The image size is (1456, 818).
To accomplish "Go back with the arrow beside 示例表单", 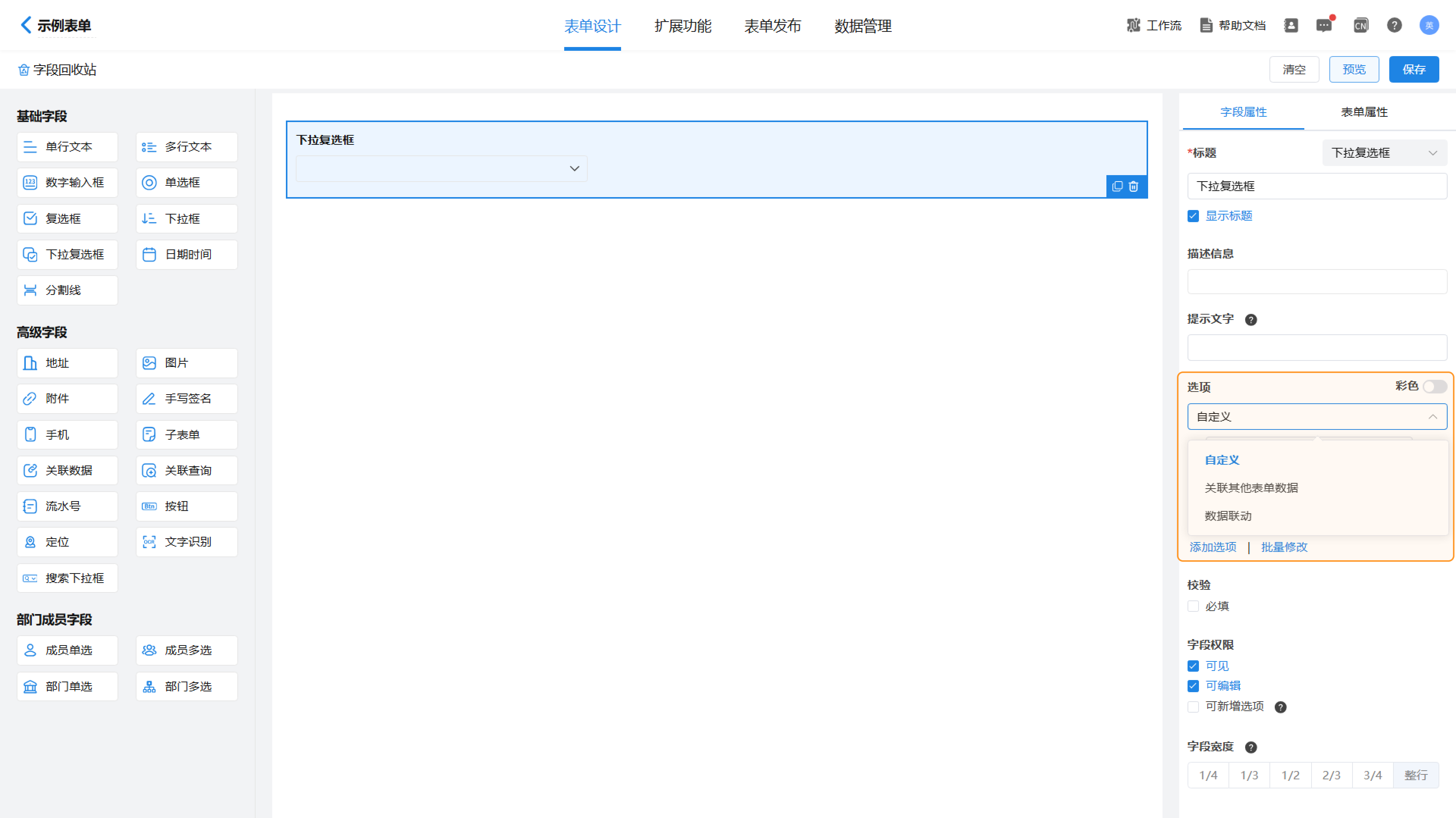I will pyautogui.click(x=25, y=25).
